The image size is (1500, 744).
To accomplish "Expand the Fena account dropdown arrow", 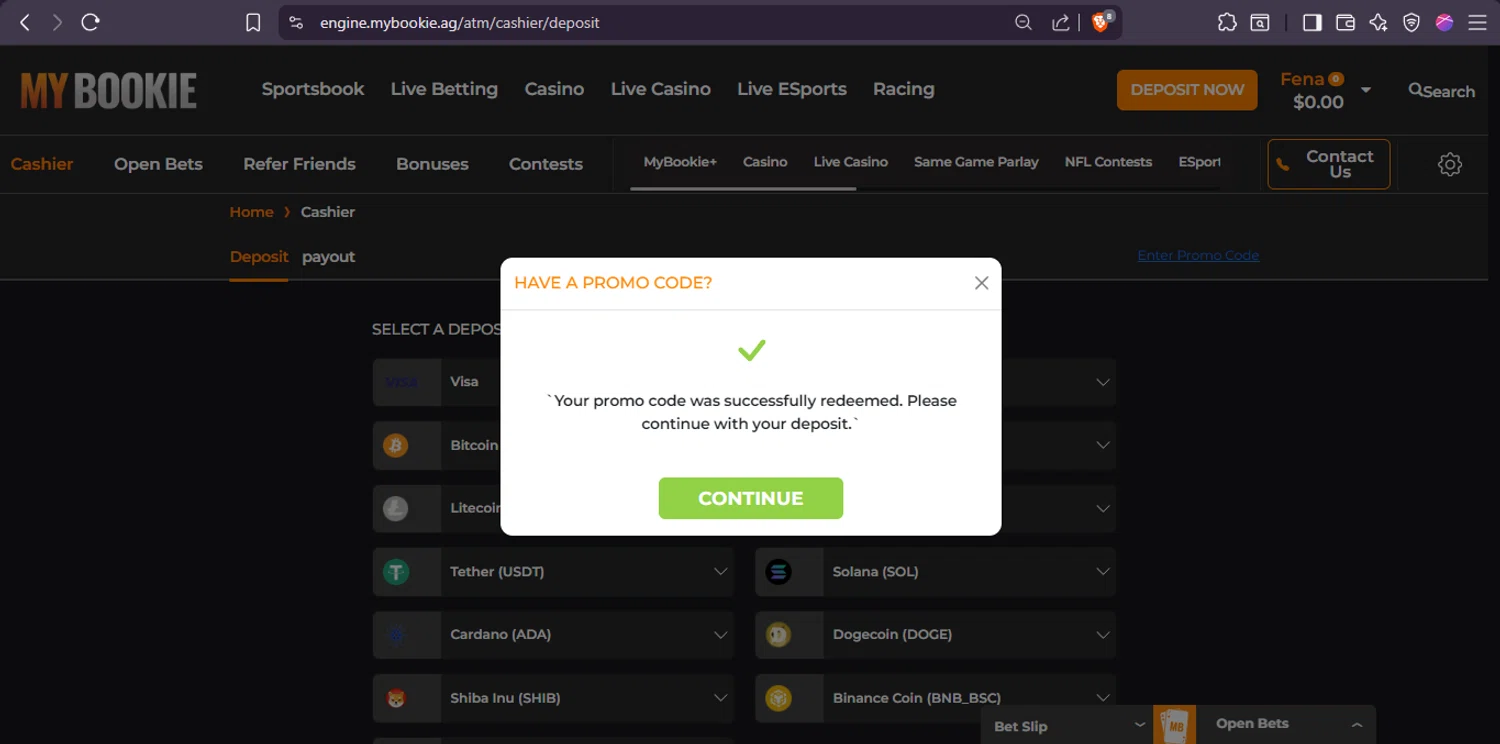I will [1366, 90].
